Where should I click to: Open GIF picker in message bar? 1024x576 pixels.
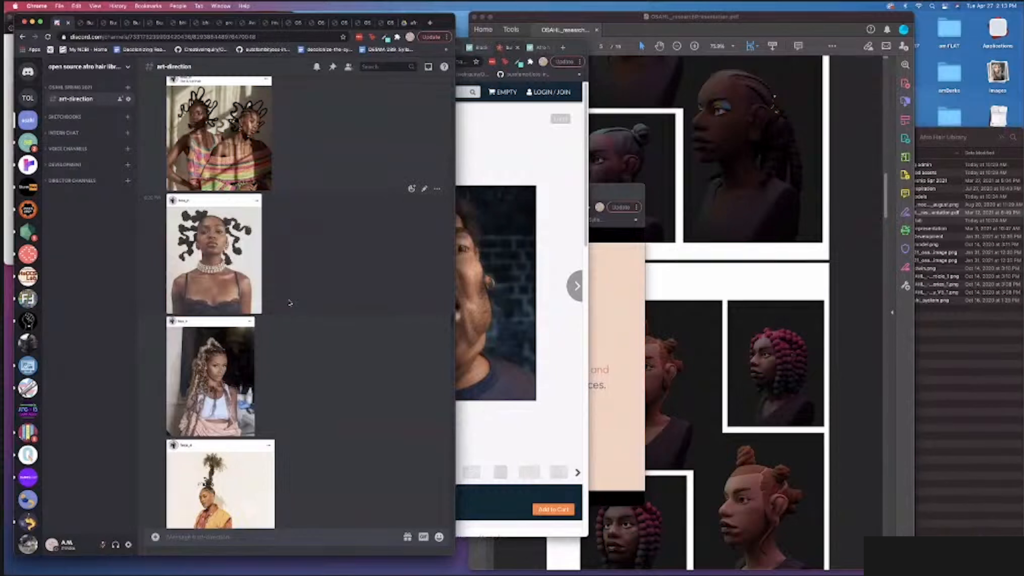click(x=423, y=537)
